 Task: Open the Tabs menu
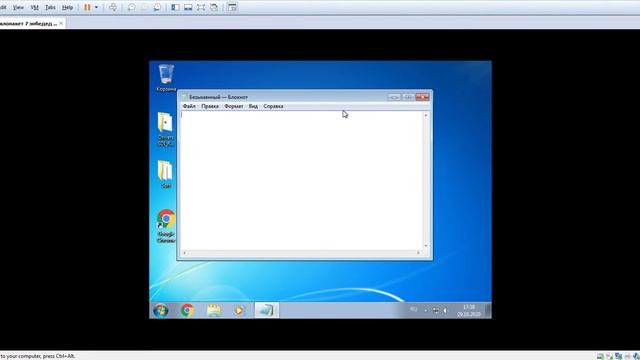tap(50, 7)
